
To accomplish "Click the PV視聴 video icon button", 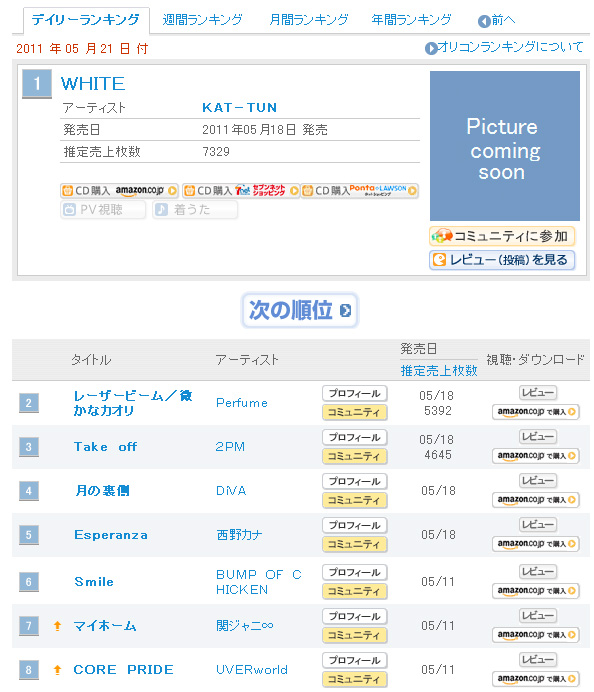I will pyautogui.click(x=103, y=210).
